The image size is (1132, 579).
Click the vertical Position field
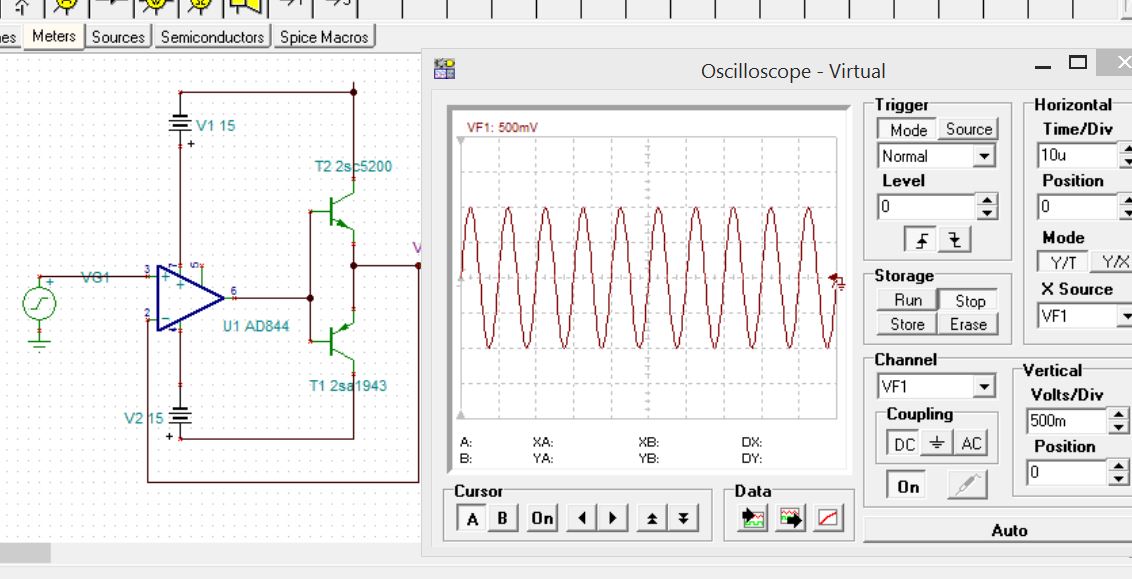tap(1067, 473)
